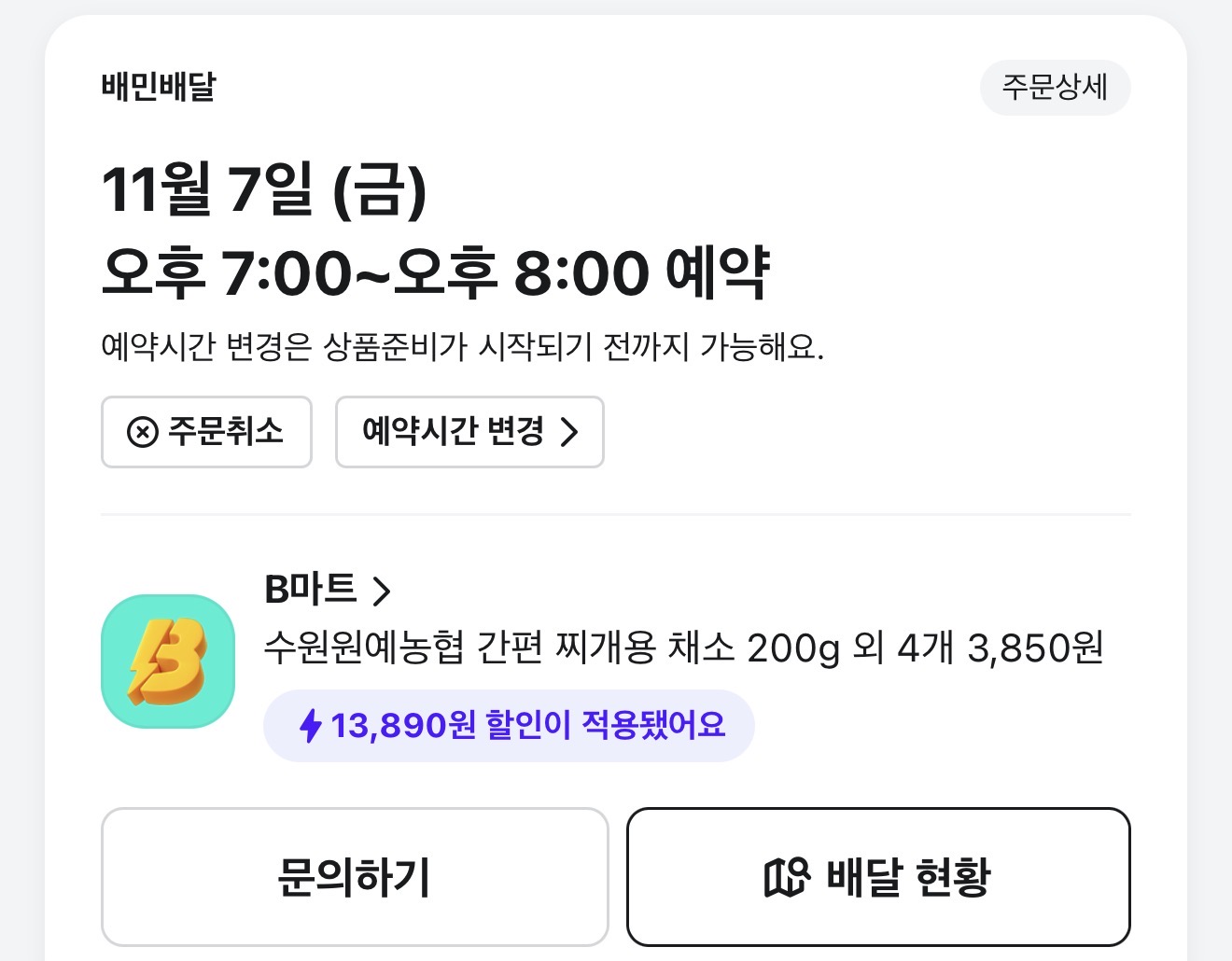
Task: Select the 11월 7일 (금) date heading
Action: click(264, 189)
